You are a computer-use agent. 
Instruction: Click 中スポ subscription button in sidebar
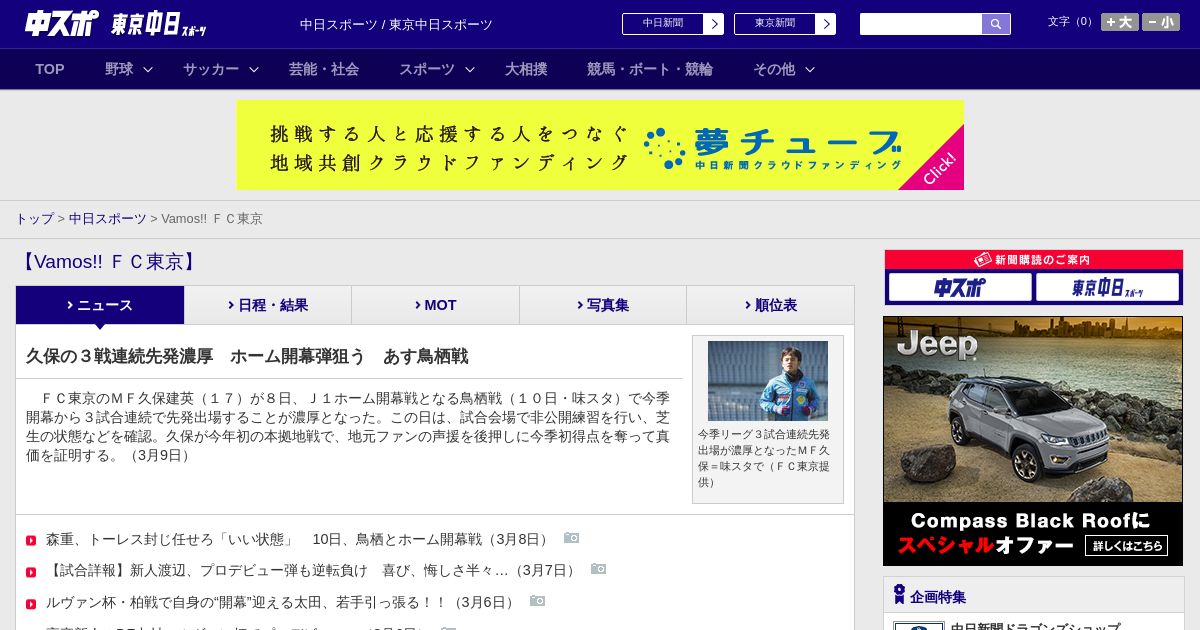pos(960,288)
